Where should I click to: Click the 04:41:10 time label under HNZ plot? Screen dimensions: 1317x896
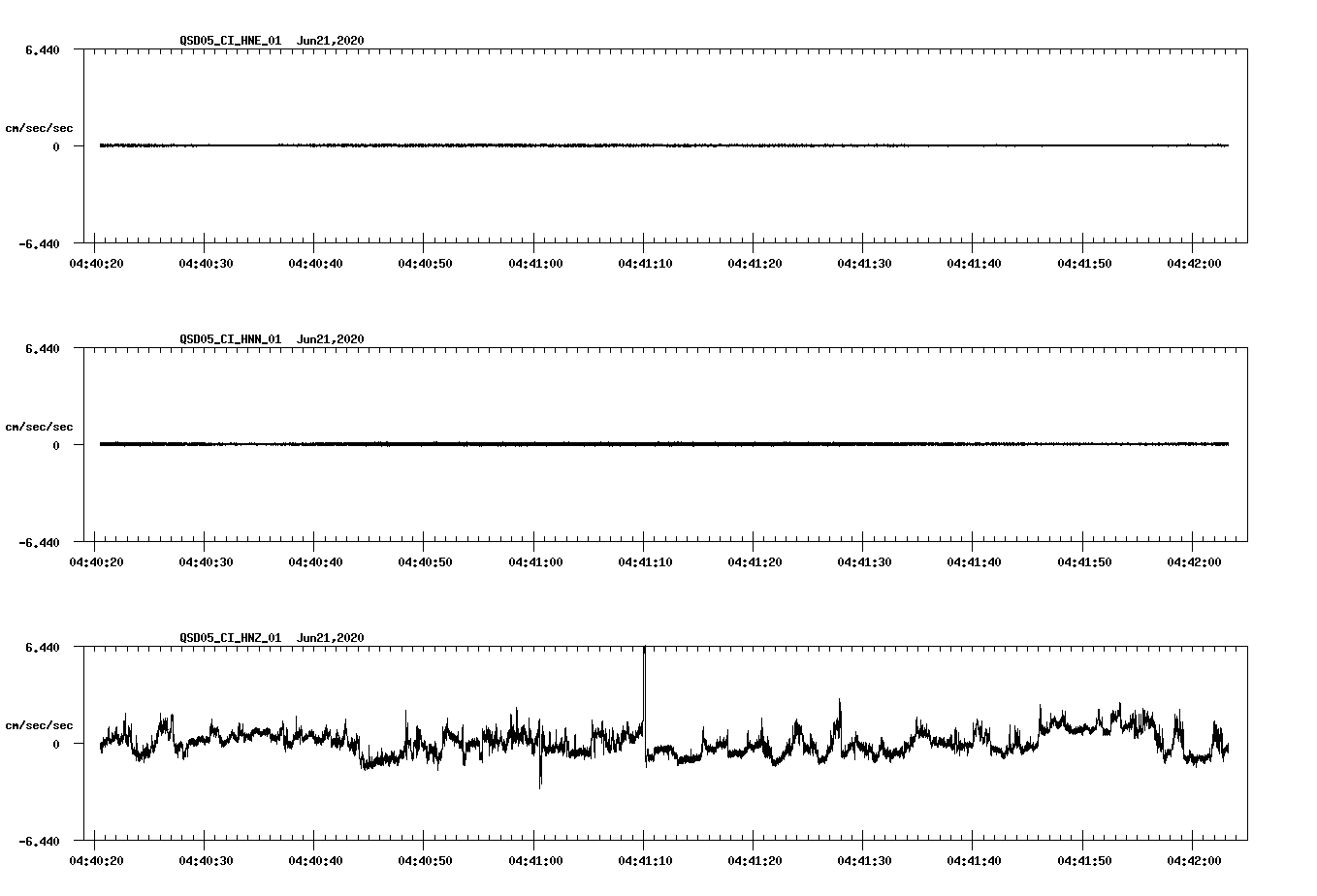pyautogui.click(x=644, y=861)
